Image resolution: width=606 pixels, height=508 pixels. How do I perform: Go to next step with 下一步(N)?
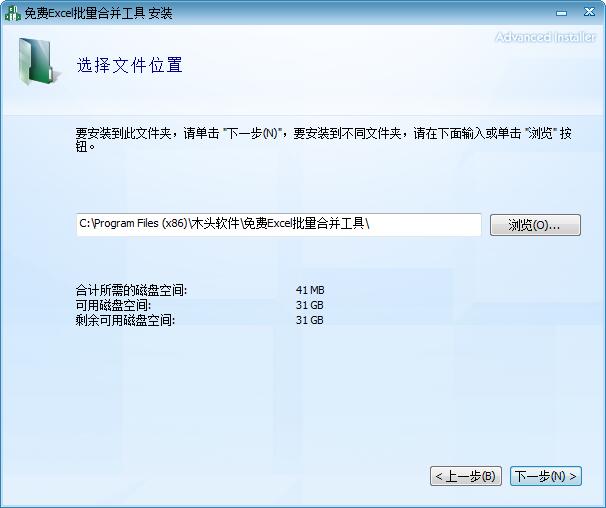click(546, 476)
